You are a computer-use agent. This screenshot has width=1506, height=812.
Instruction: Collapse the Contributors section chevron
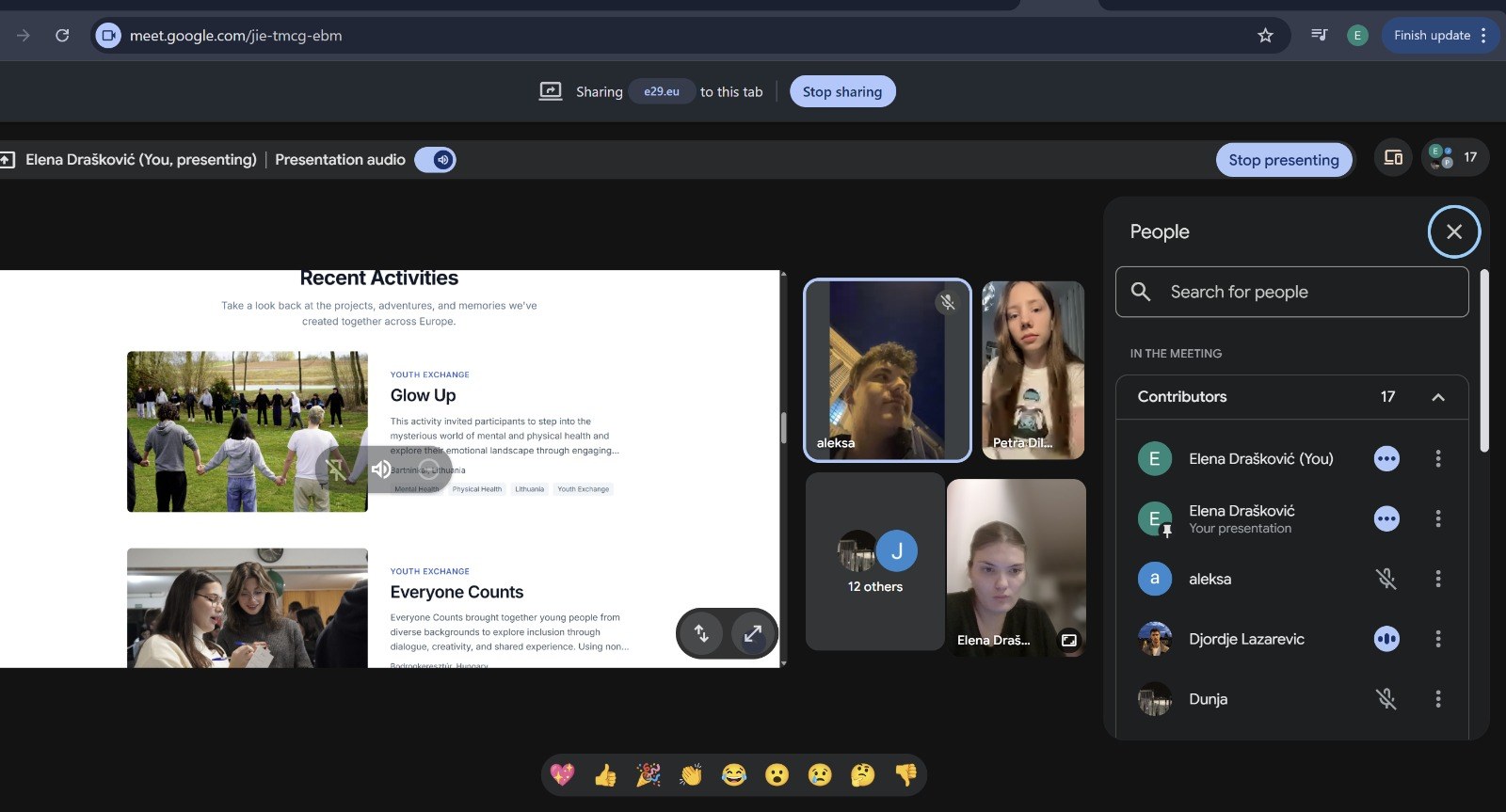coord(1438,397)
